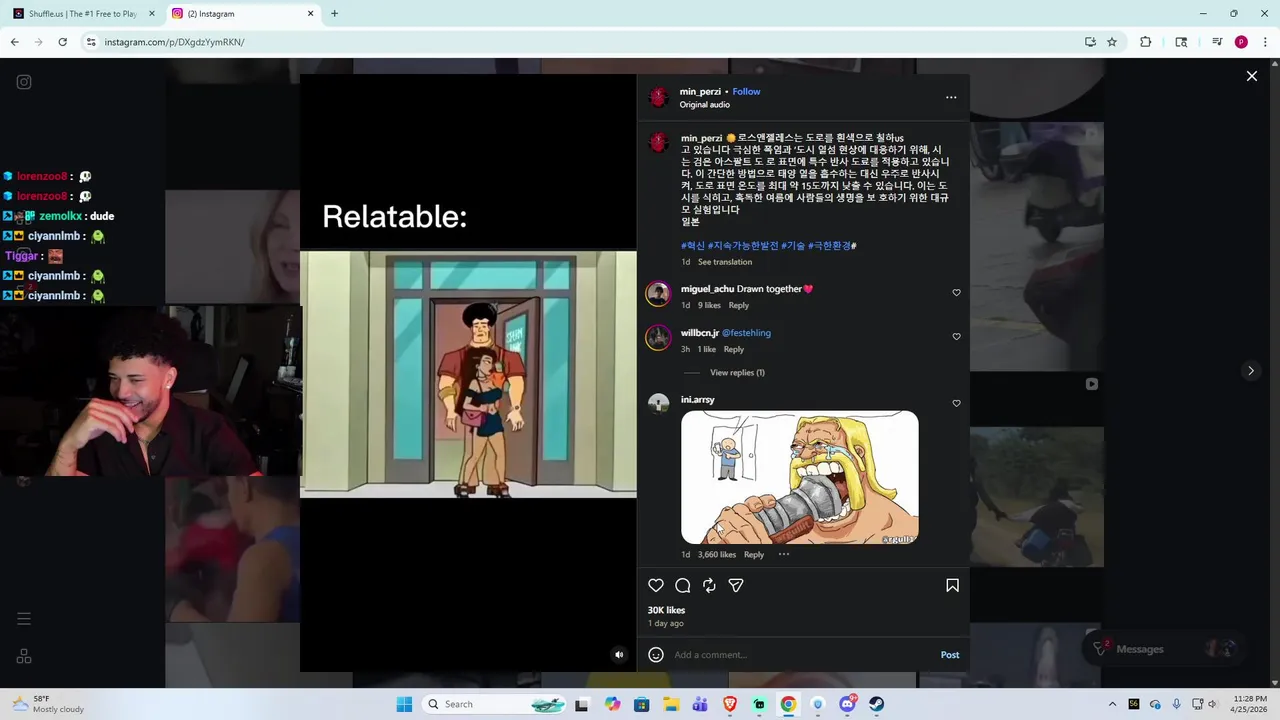Like the post with the heart icon
This screenshot has width=1280, height=720.
pyautogui.click(x=656, y=586)
